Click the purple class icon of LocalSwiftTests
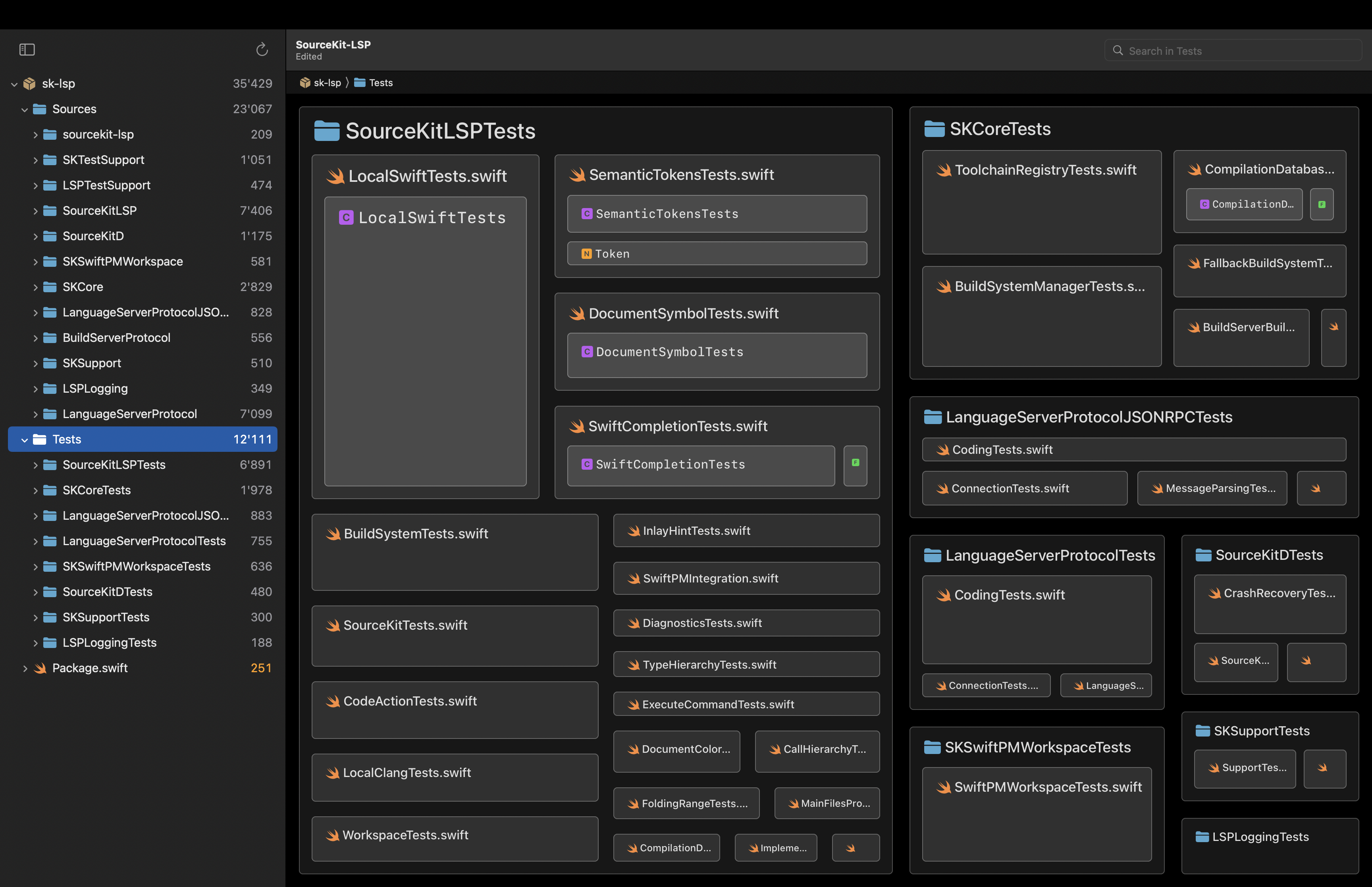The width and height of the screenshot is (1372, 887). [x=346, y=217]
